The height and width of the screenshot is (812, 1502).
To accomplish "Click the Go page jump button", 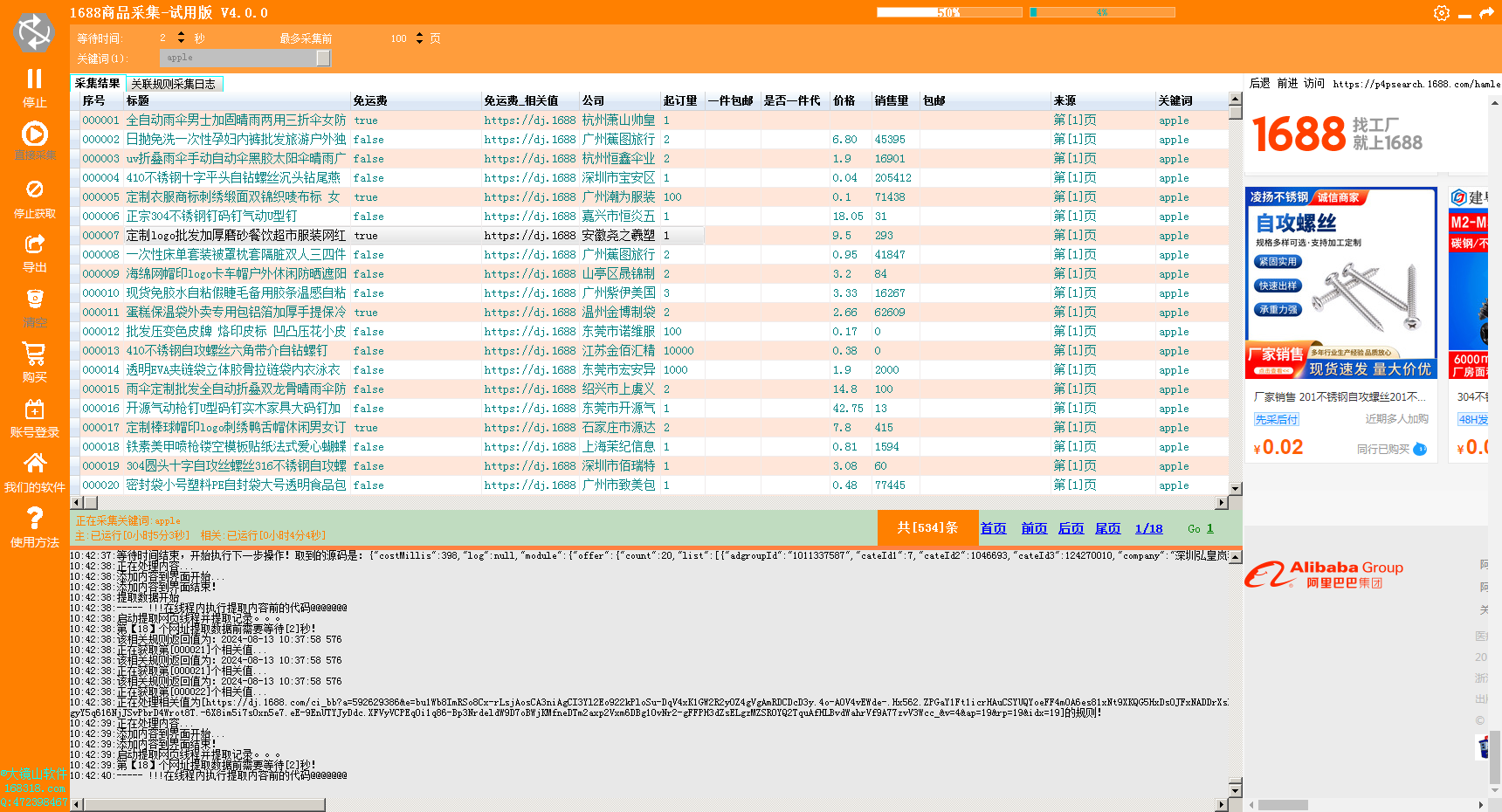I will click(x=1194, y=529).
